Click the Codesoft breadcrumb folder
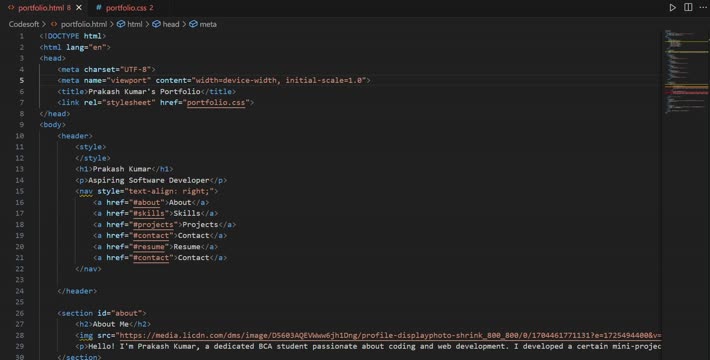 click(x=24, y=24)
